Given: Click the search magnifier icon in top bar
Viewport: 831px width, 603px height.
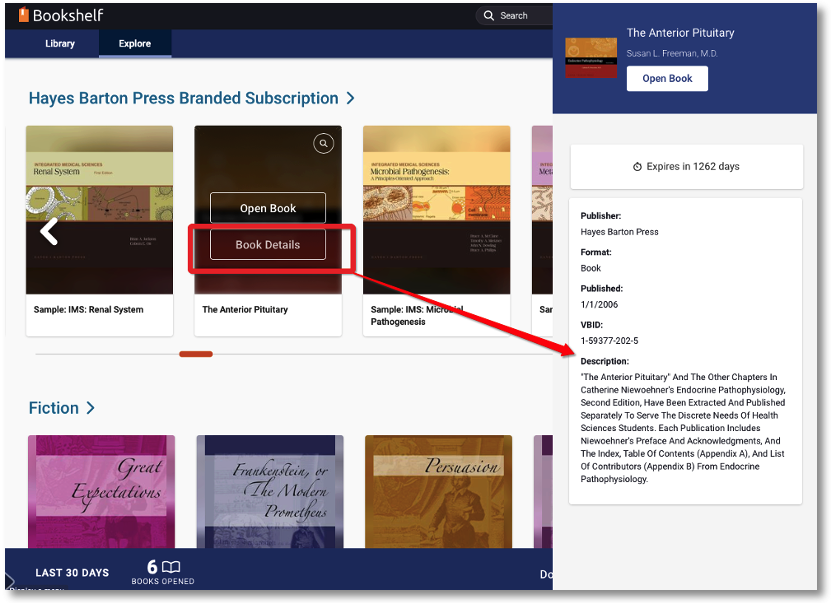Looking at the screenshot, I should [488, 16].
